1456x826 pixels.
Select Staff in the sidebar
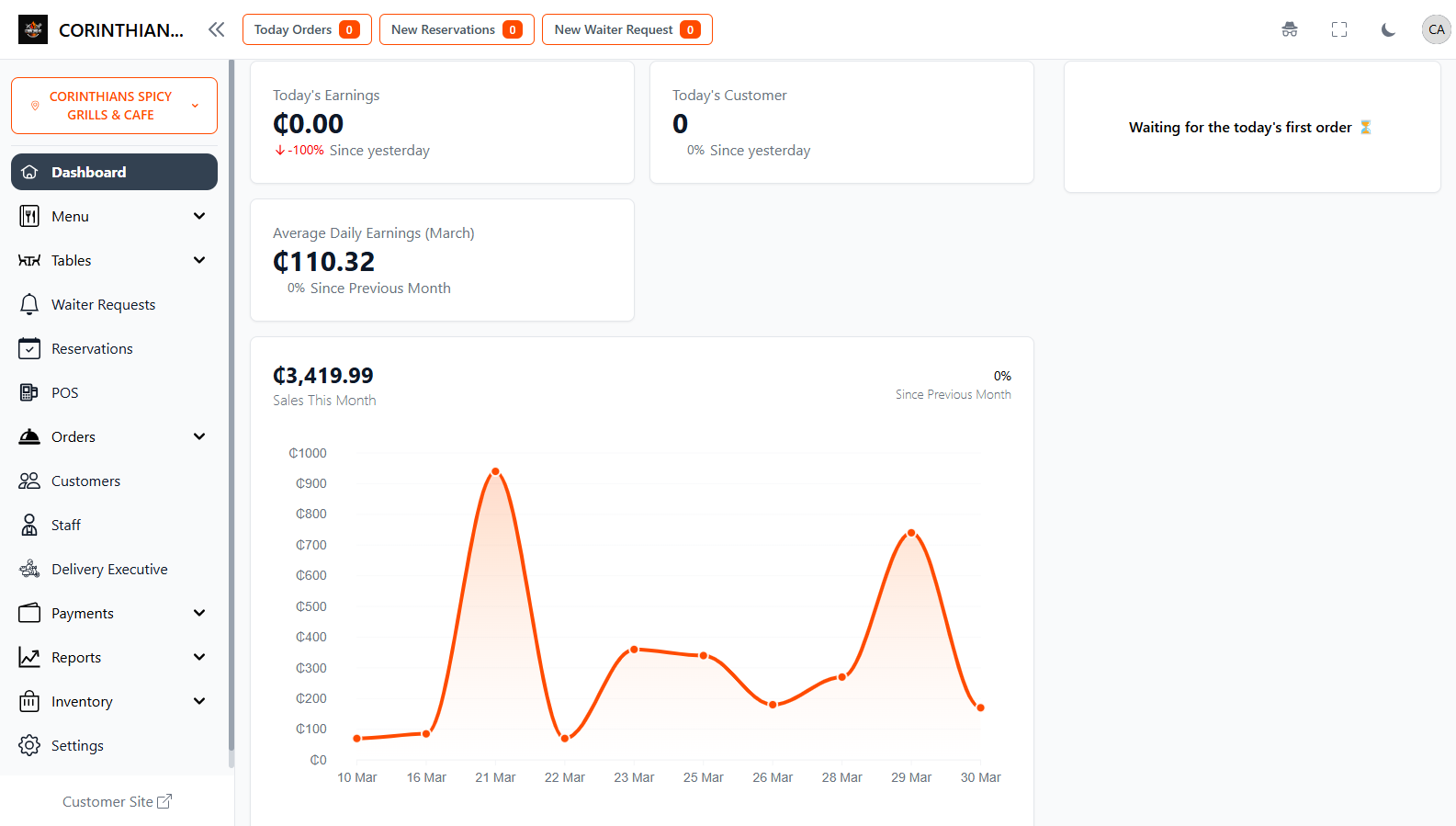coord(66,525)
